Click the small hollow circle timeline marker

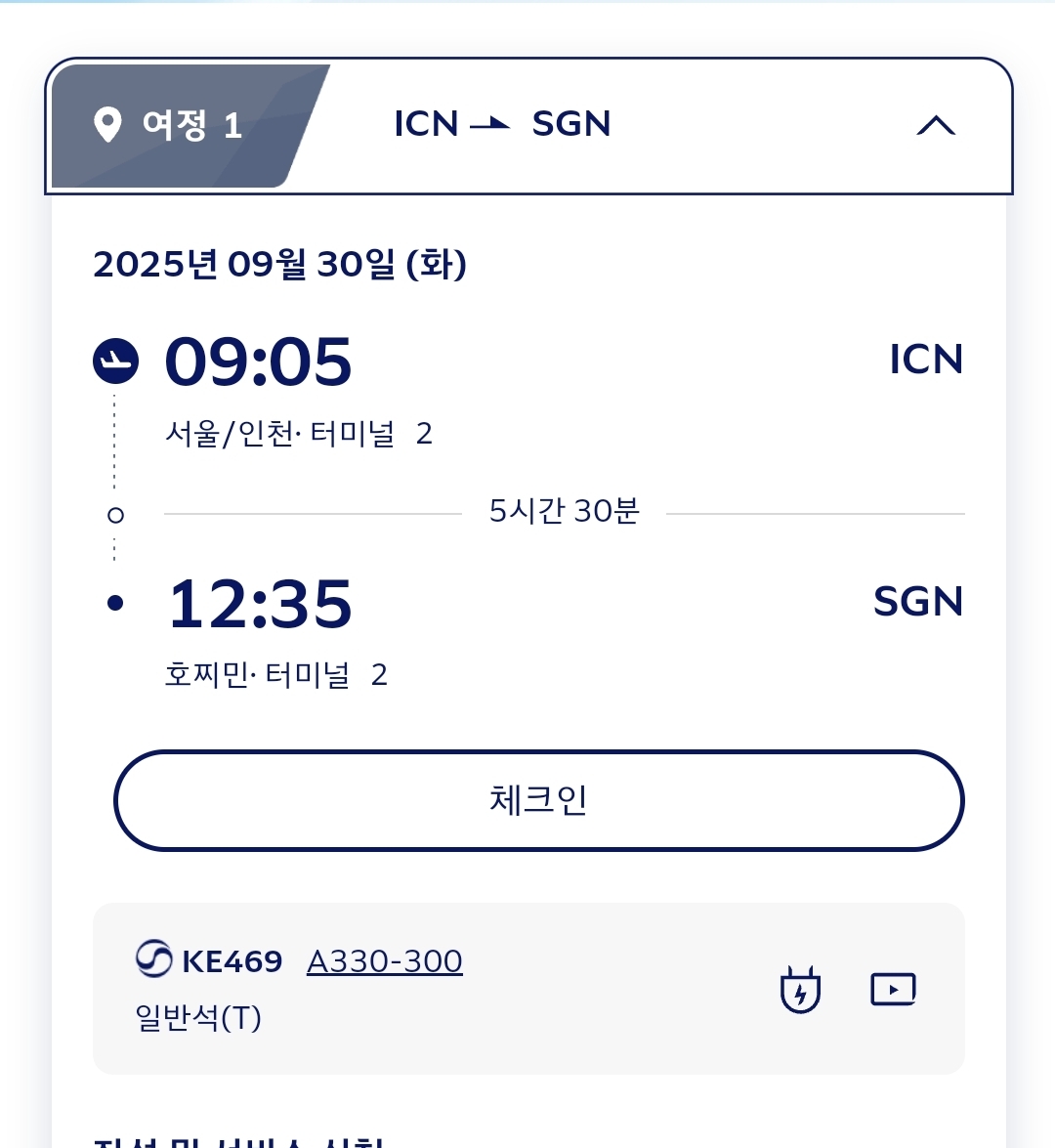pos(115,515)
